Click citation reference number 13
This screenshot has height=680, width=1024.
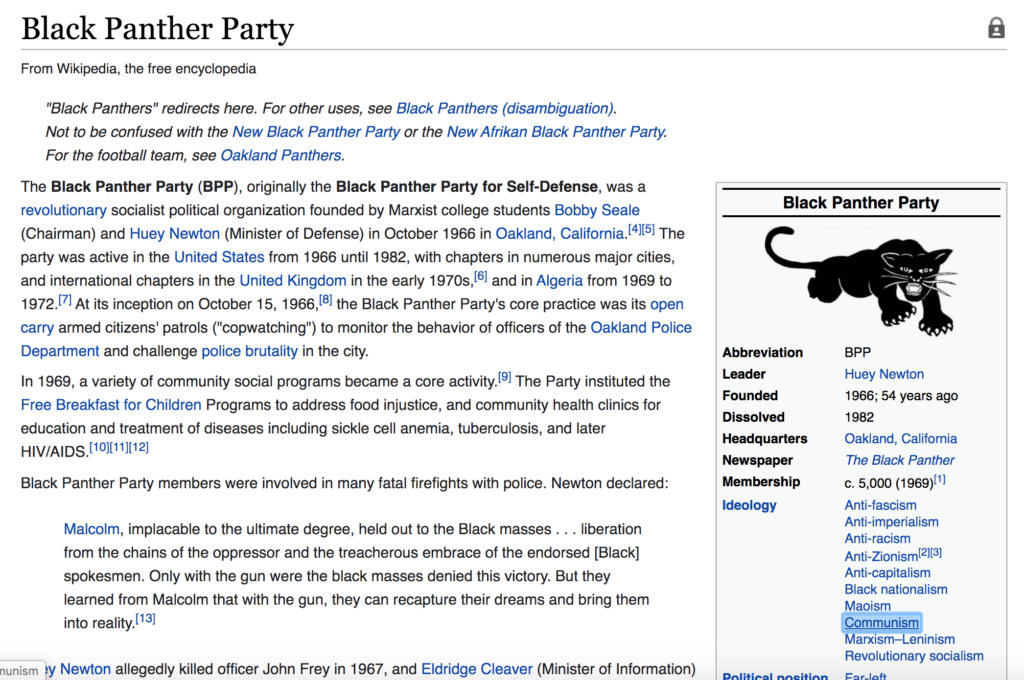point(146,619)
